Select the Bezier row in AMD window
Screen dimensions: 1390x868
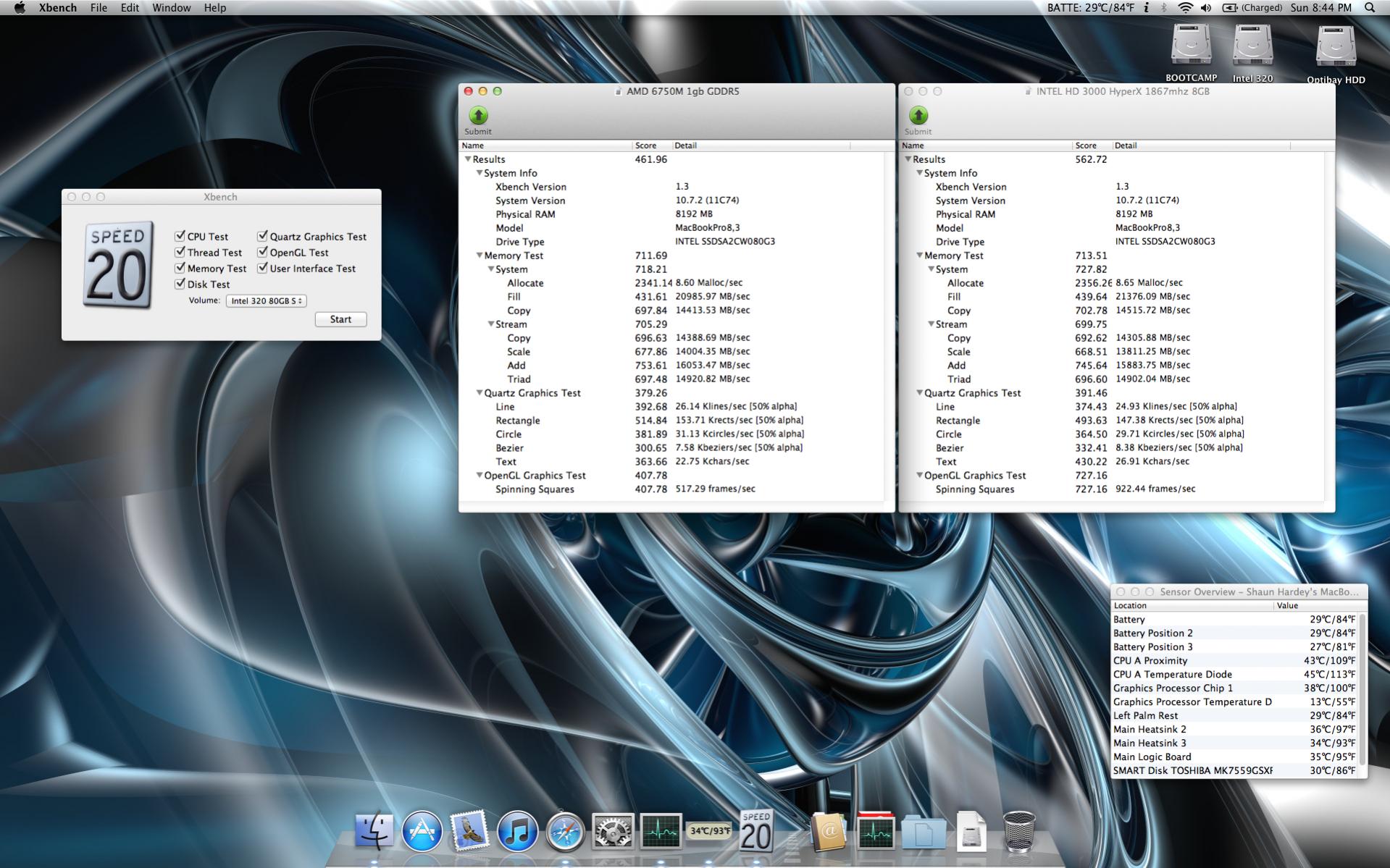click(x=671, y=448)
